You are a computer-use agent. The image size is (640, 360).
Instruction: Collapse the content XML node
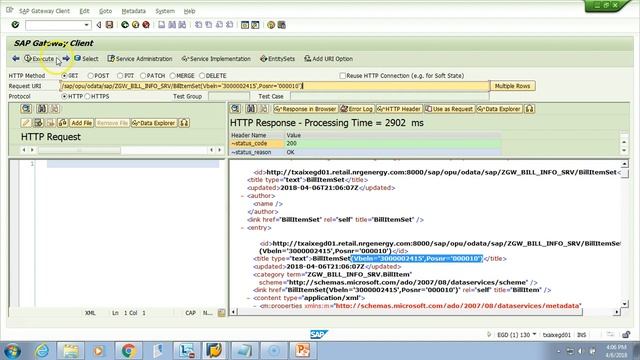249,298
